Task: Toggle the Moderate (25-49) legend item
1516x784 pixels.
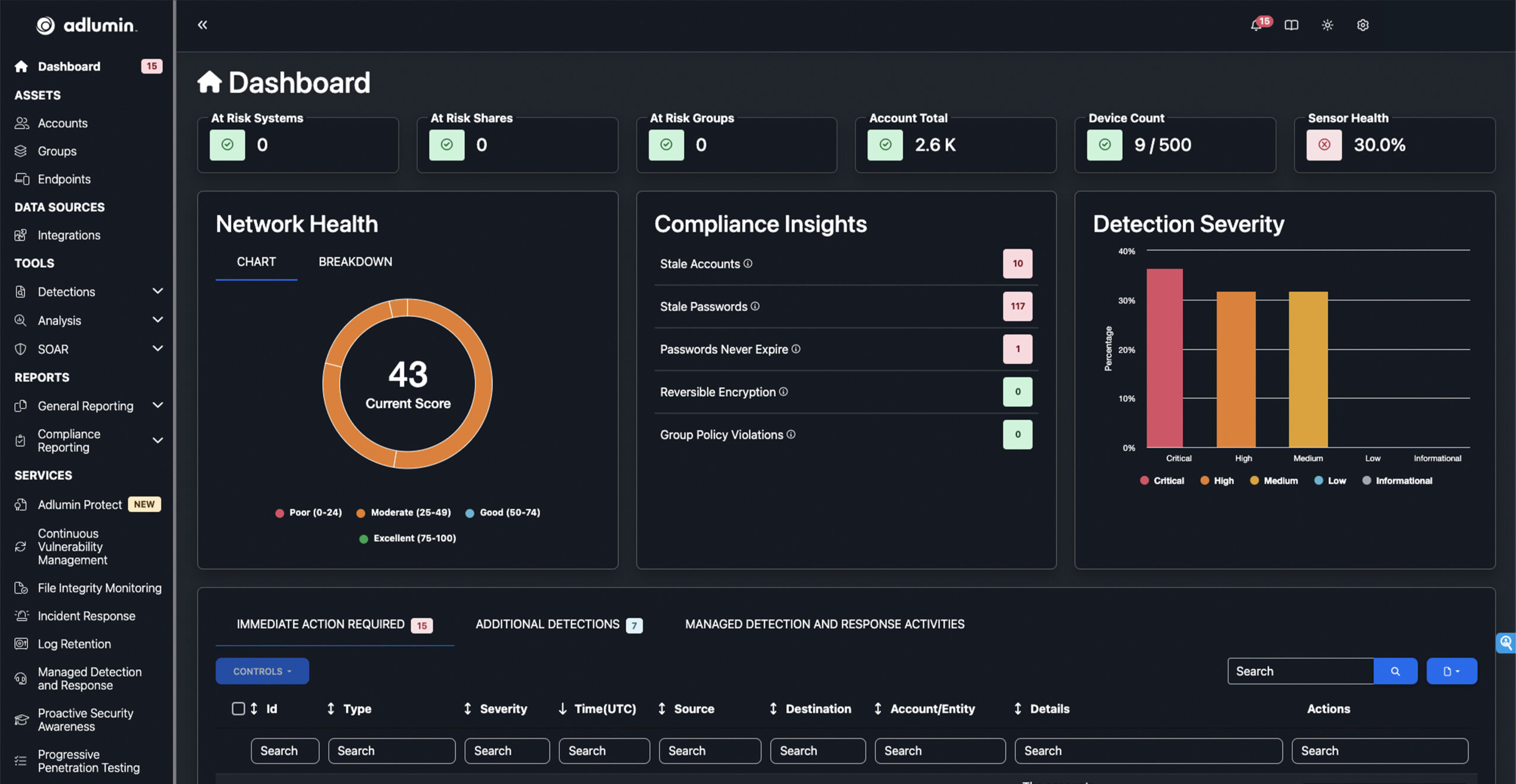Action: 404,513
